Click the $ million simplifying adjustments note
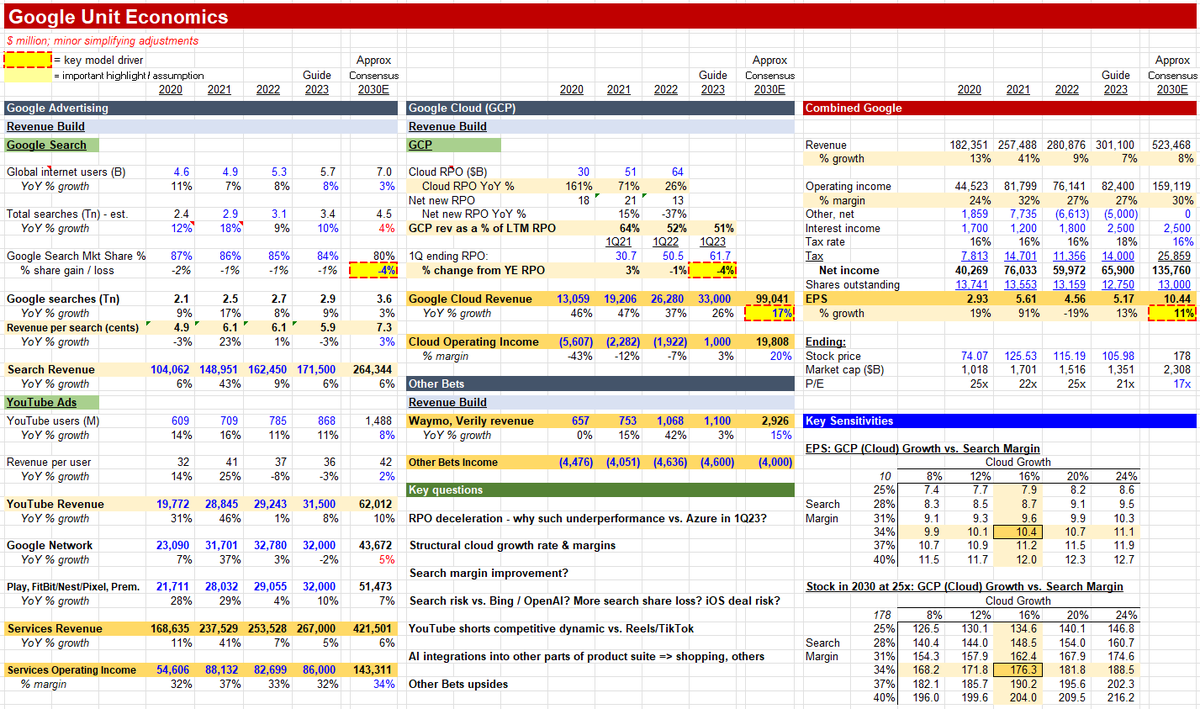The image size is (1200, 709). click(102, 41)
